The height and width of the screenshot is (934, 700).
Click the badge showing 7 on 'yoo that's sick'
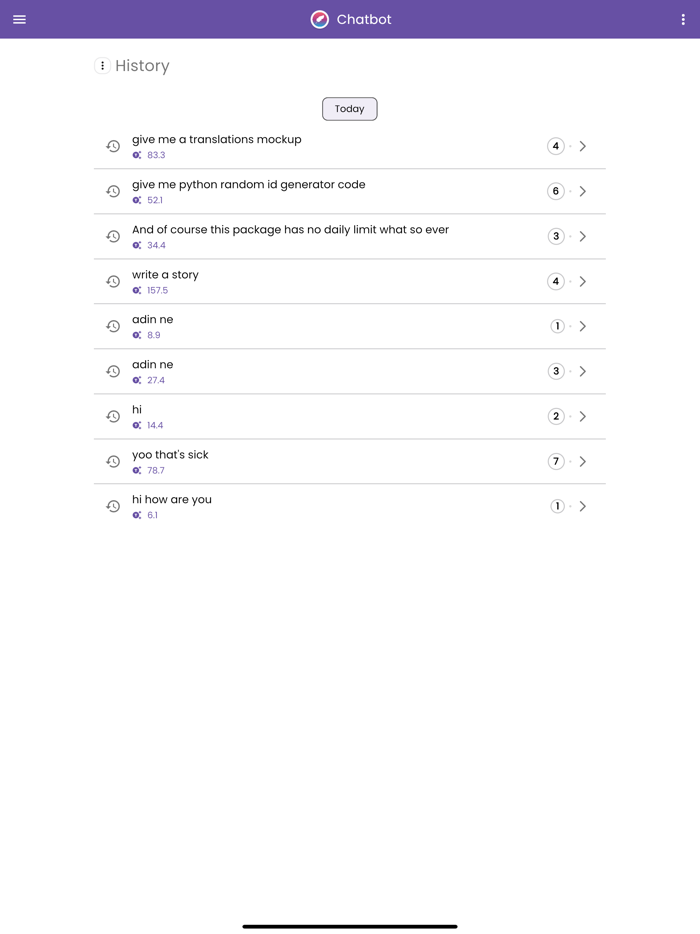pyautogui.click(x=556, y=461)
